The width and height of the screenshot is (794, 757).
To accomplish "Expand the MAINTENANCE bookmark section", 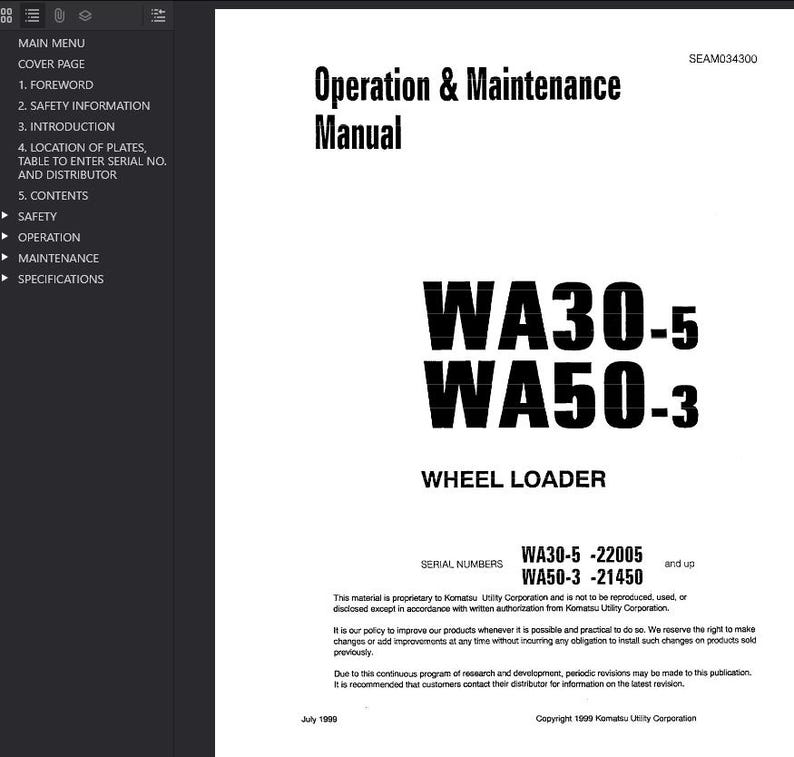I will [x=5, y=257].
